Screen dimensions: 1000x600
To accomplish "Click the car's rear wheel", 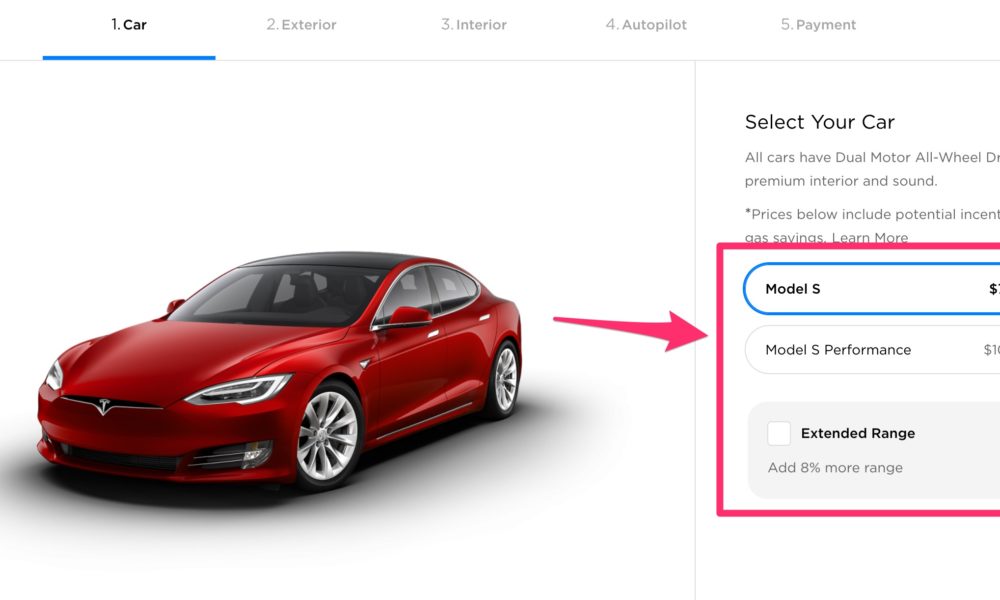I will (x=505, y=379).
